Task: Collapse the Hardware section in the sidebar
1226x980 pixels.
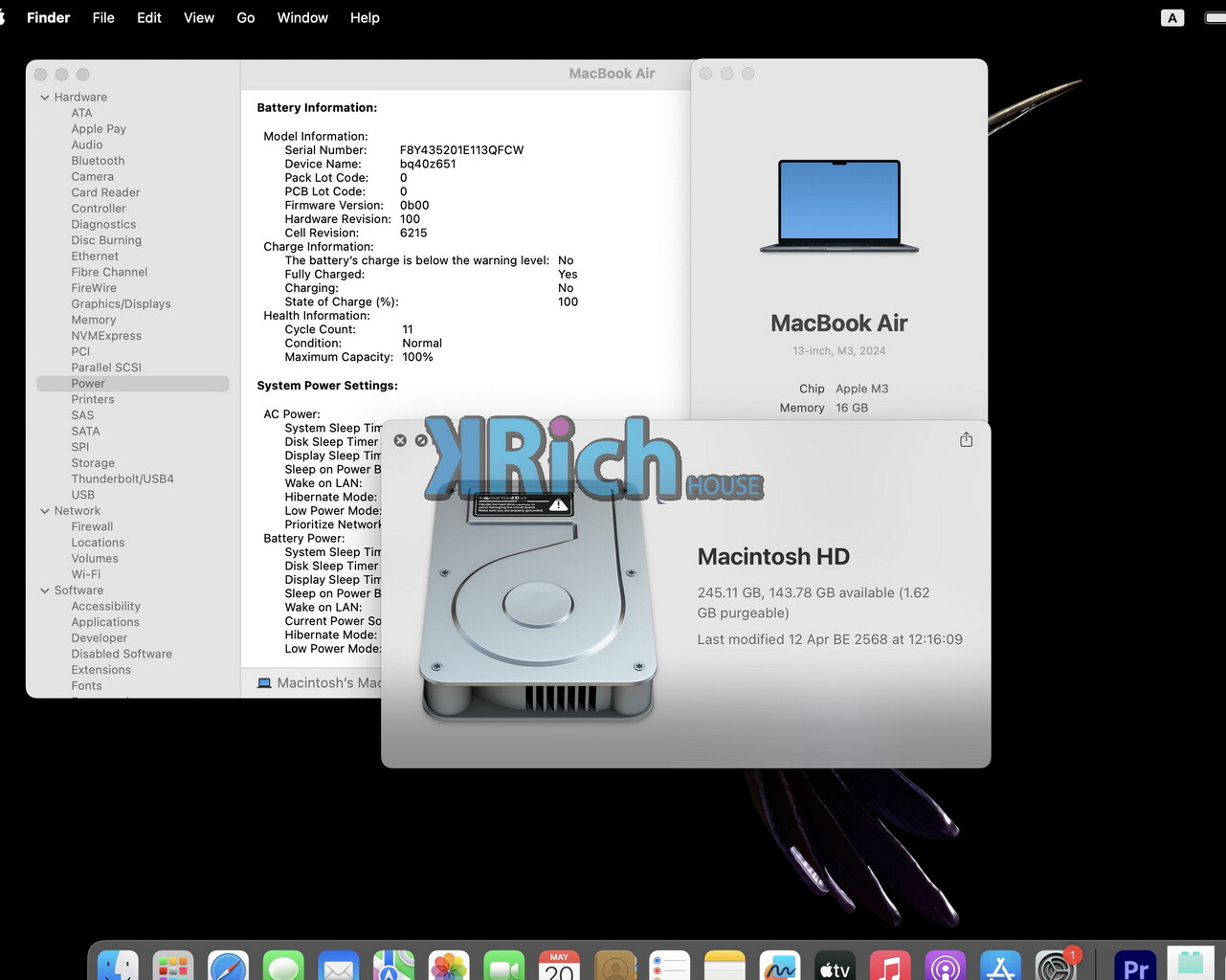Action: [45, 98]
